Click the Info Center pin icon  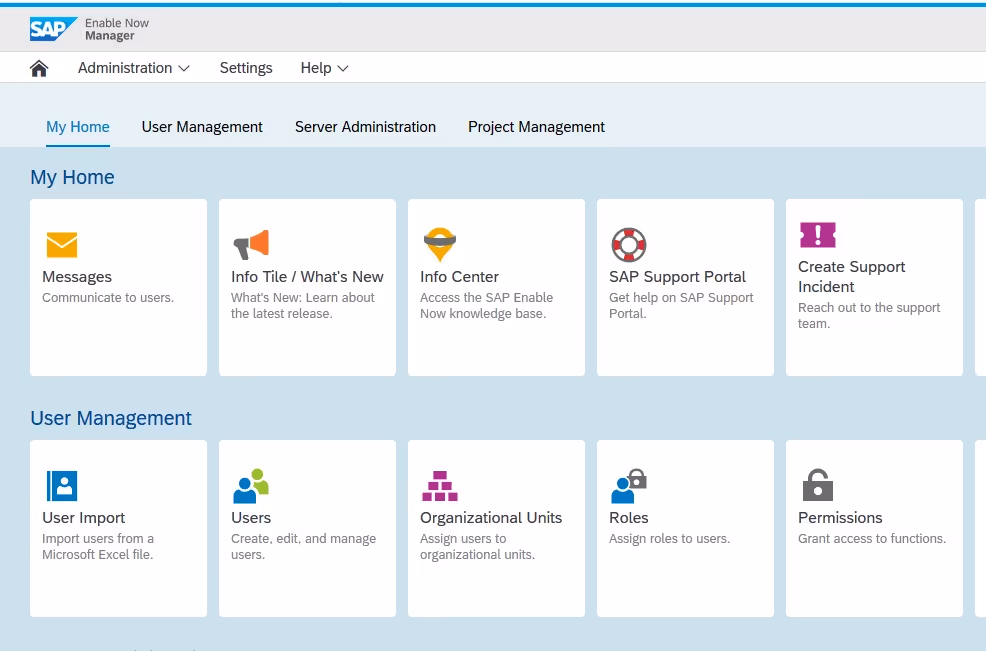[x=440, y=244]
